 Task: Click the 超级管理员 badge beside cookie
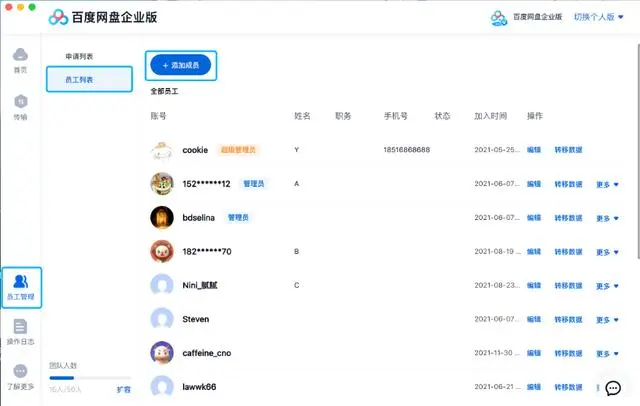pyautogui.click(x=238, y=150)
